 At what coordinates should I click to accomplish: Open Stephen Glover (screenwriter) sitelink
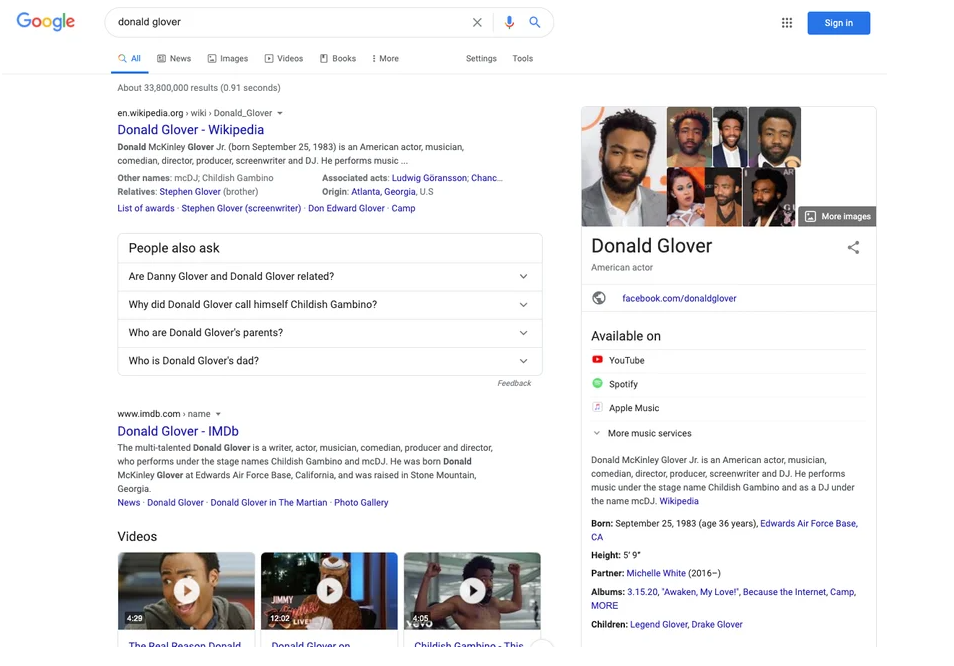click(241, 208)
